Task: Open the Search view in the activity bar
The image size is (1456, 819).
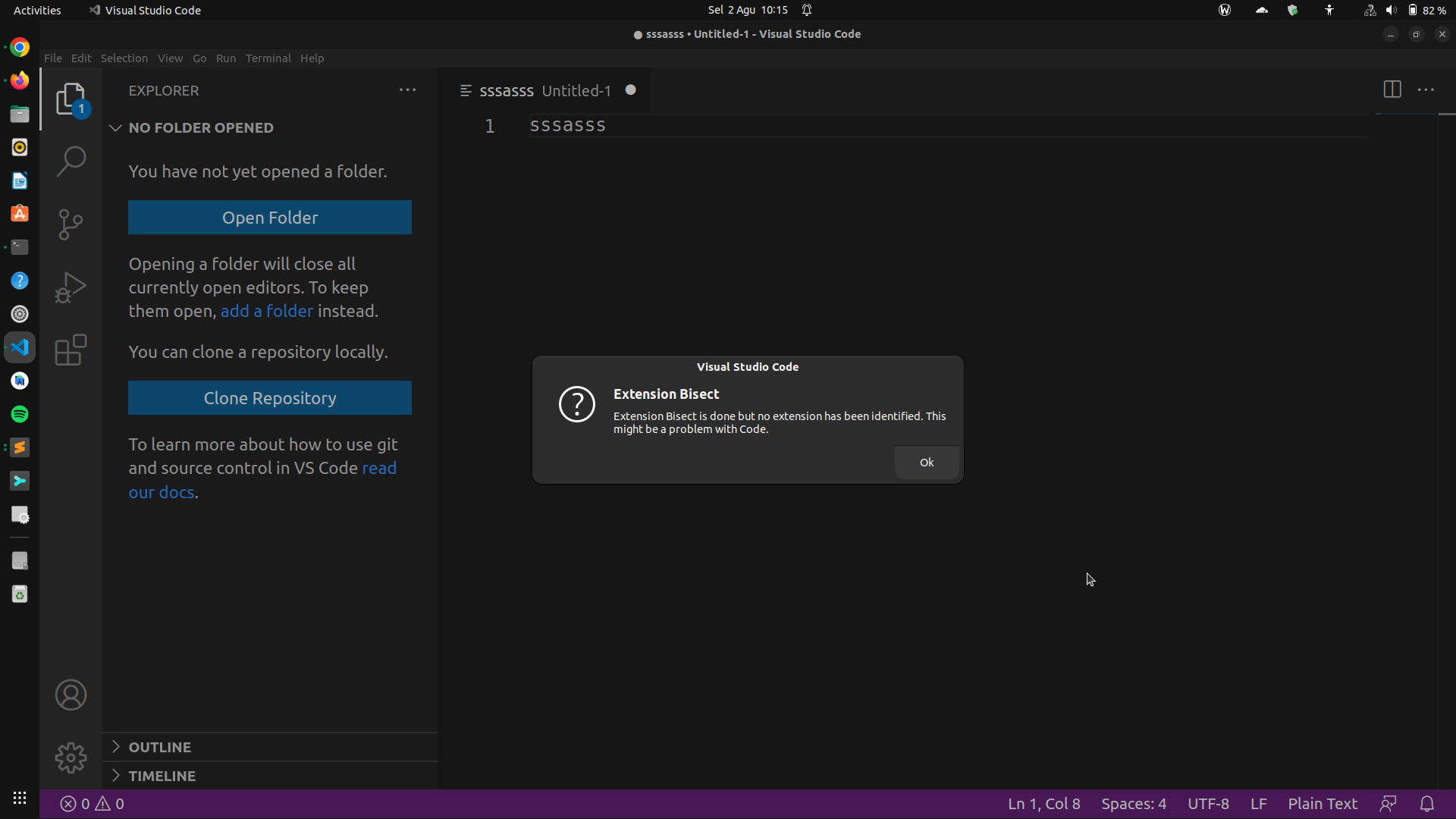Action: pos(71,161)
